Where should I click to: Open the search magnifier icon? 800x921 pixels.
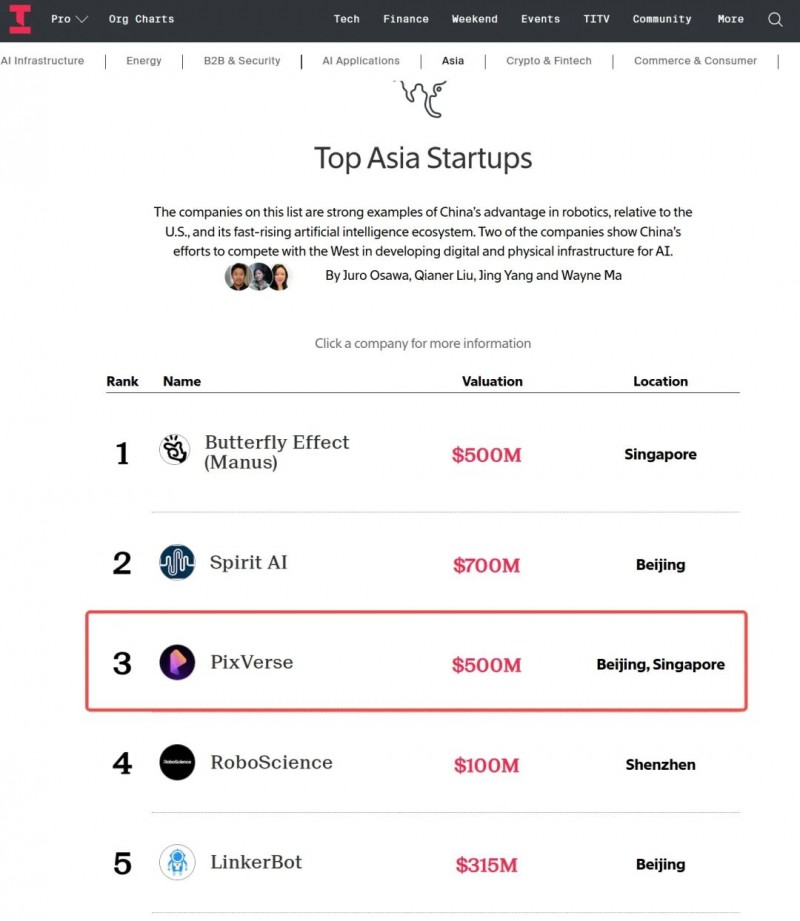tap(775, 19)
